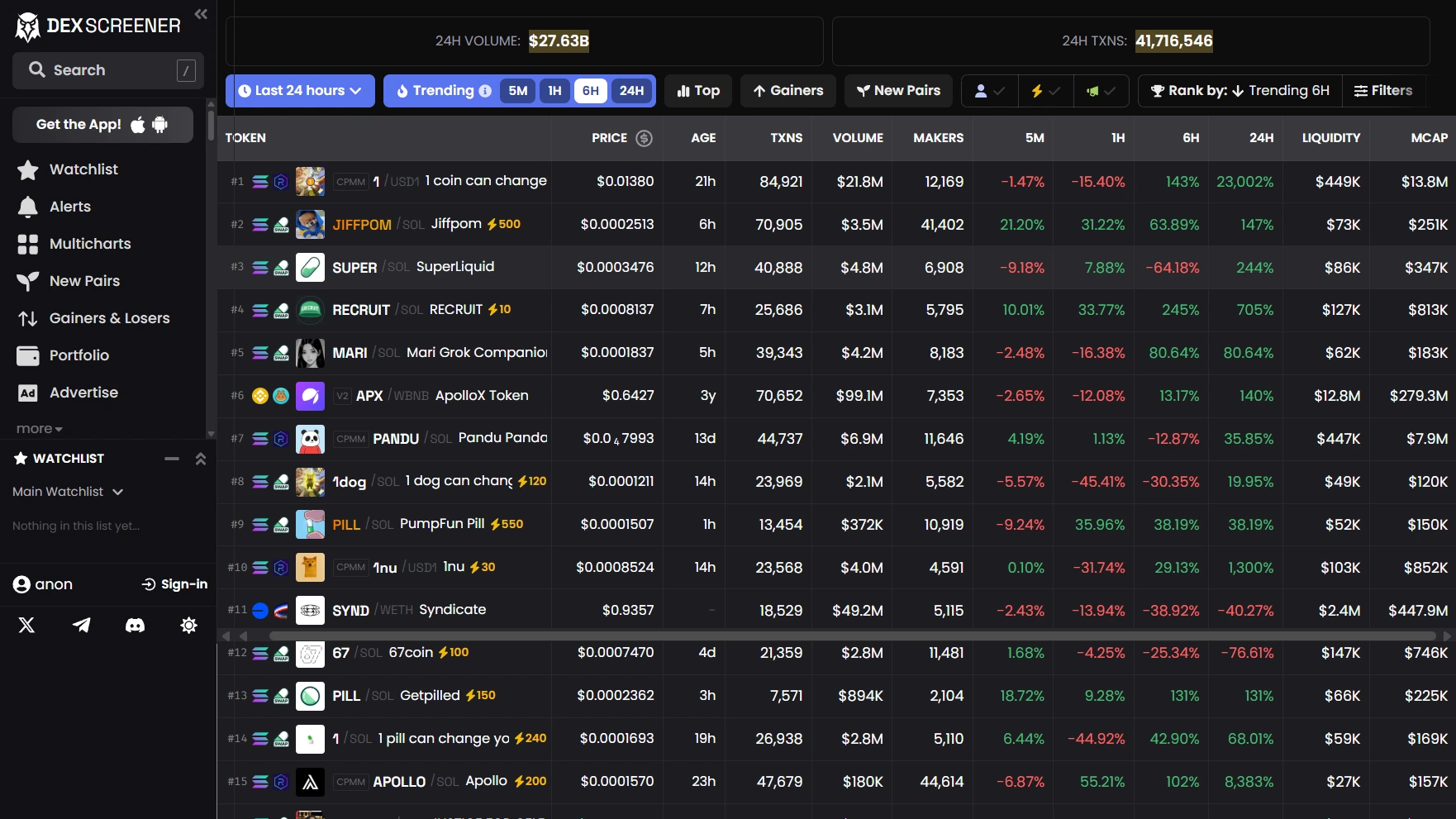Screen dimensions: 1456x819
Task: Click the DEX Screener owl logo
Action: click(x=28, y=26)
